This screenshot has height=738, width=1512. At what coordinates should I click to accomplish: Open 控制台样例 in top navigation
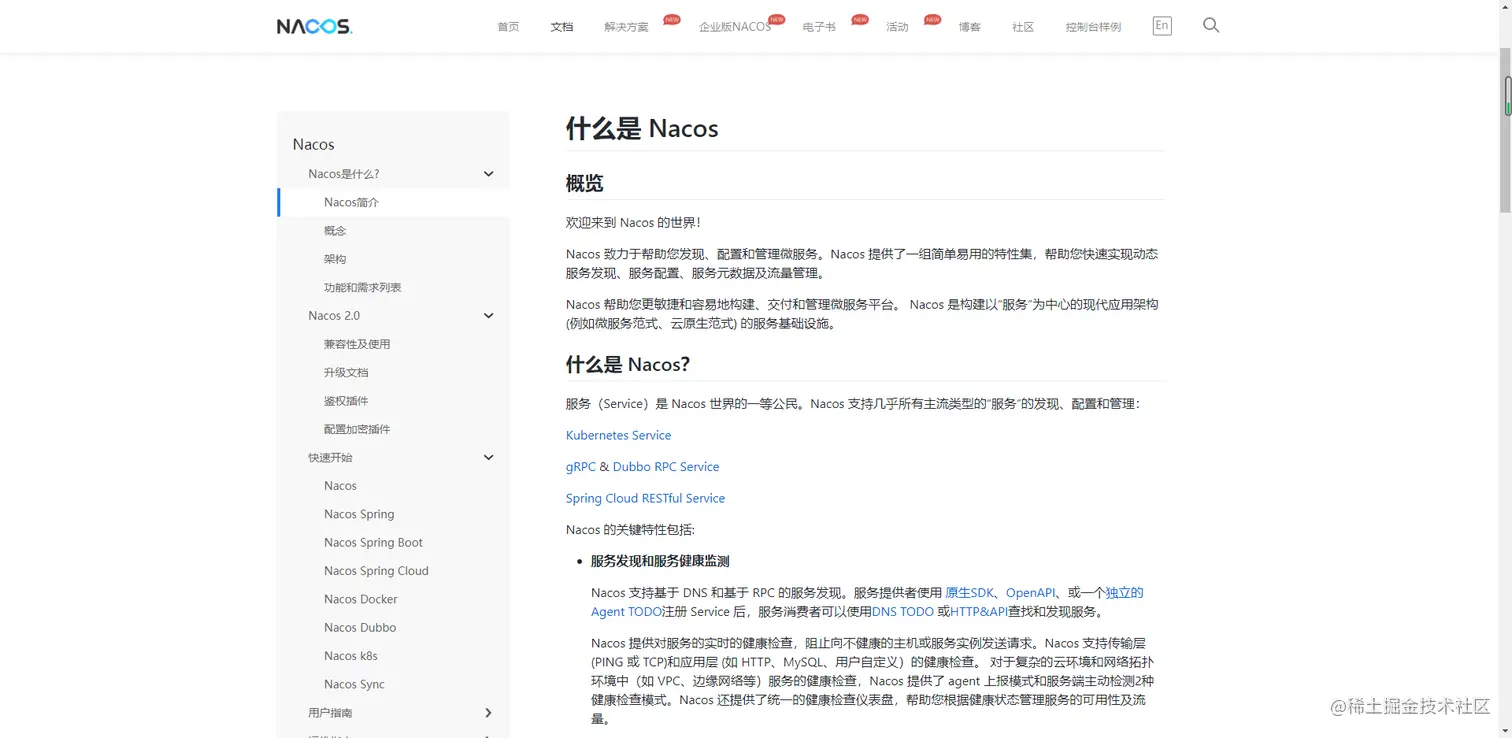pyautogui.click(x=1093, y=27)
